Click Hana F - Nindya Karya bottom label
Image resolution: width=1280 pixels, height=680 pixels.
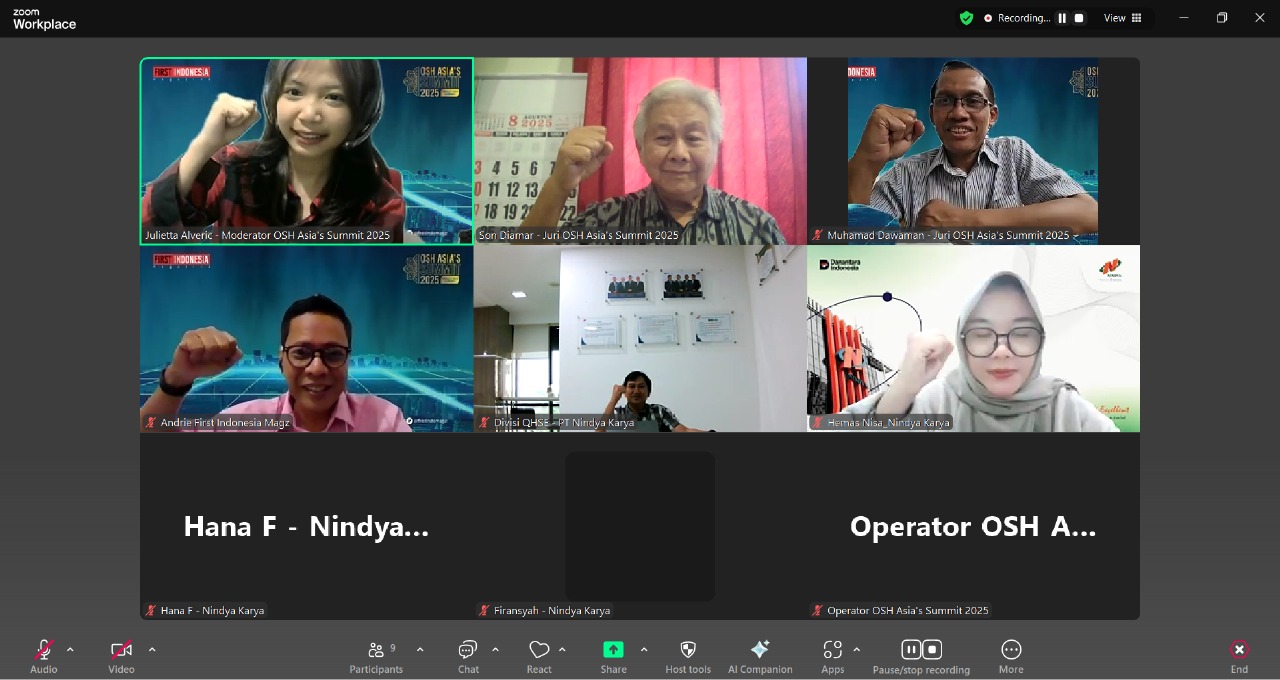click(212, 610)
